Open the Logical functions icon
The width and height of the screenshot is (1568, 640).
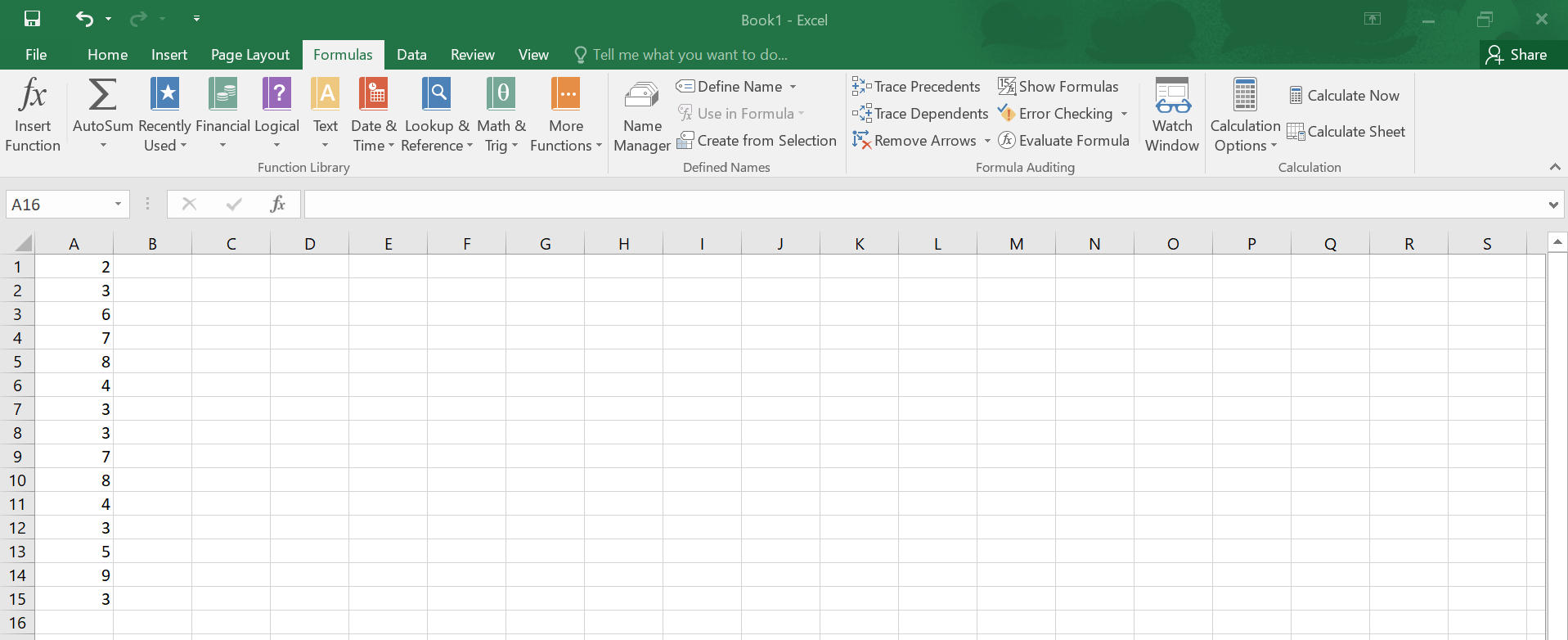(x=276, y=94)
